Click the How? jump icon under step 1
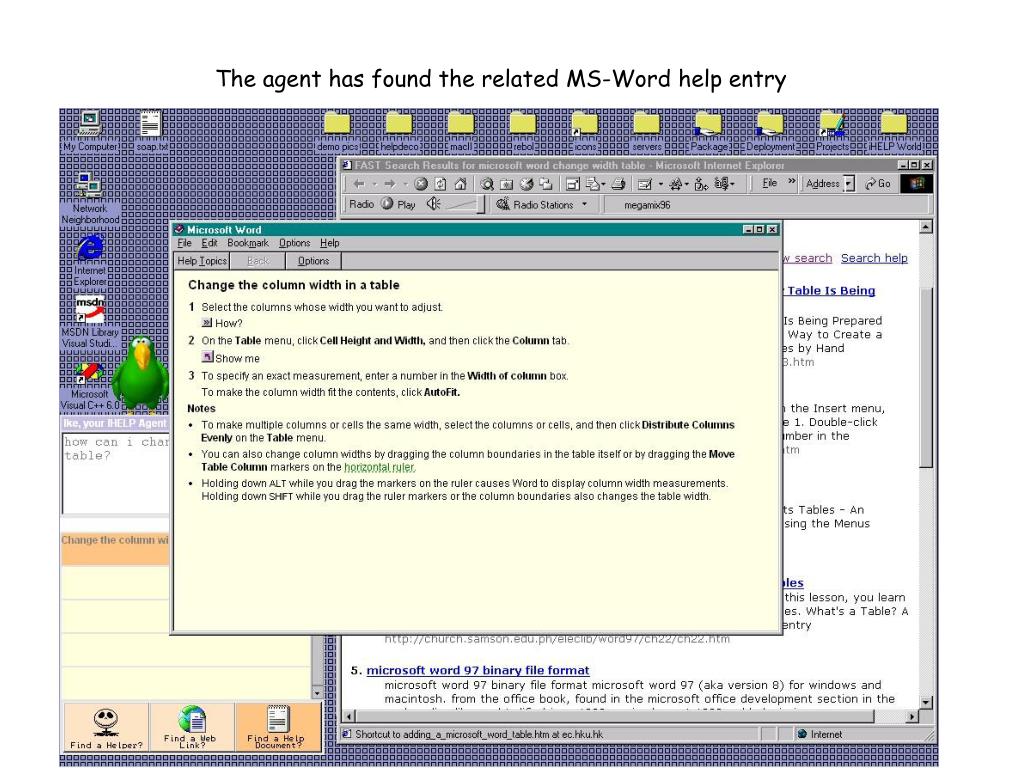 coord(207,323)
